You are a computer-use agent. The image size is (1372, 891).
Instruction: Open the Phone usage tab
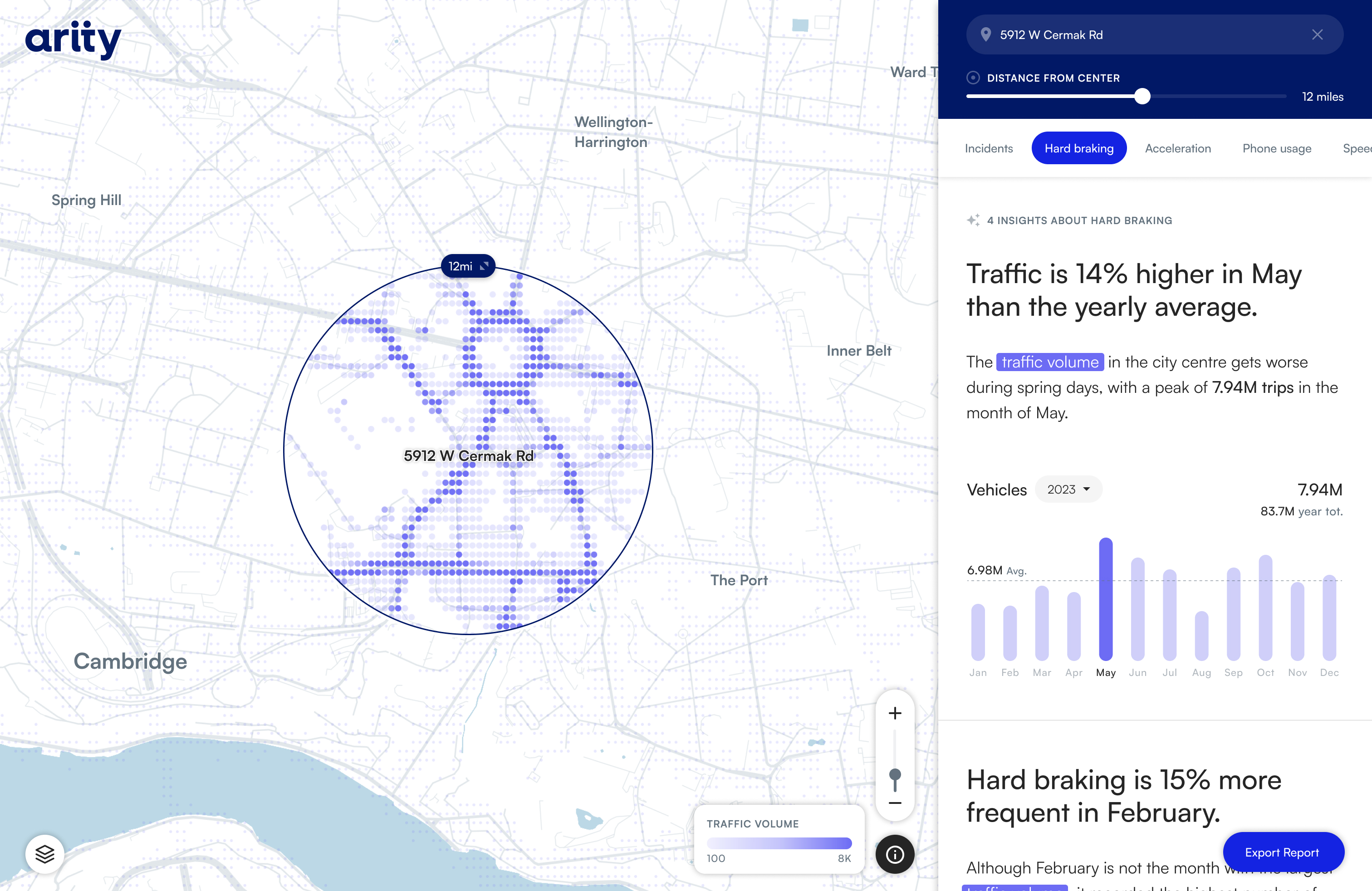[x=1277, y=148]
